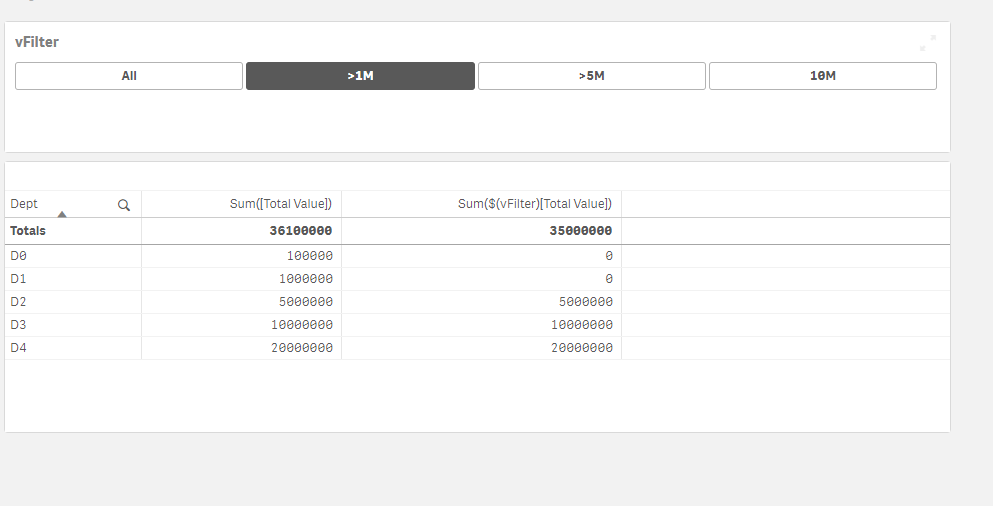Screen dimensions: 993x506
Task: Select the All filter button
Action: pos(129,76)
